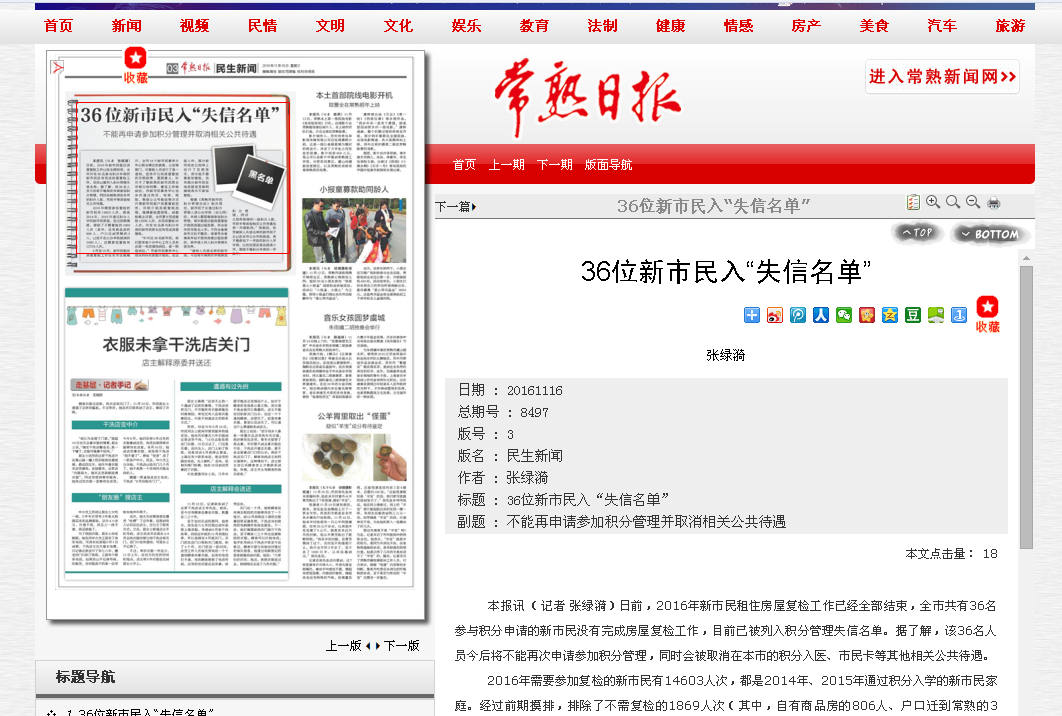Viewport: 1062px width, 716px height.
Task: Open 汽车 section in top navigation
Action: coord(942,26)
